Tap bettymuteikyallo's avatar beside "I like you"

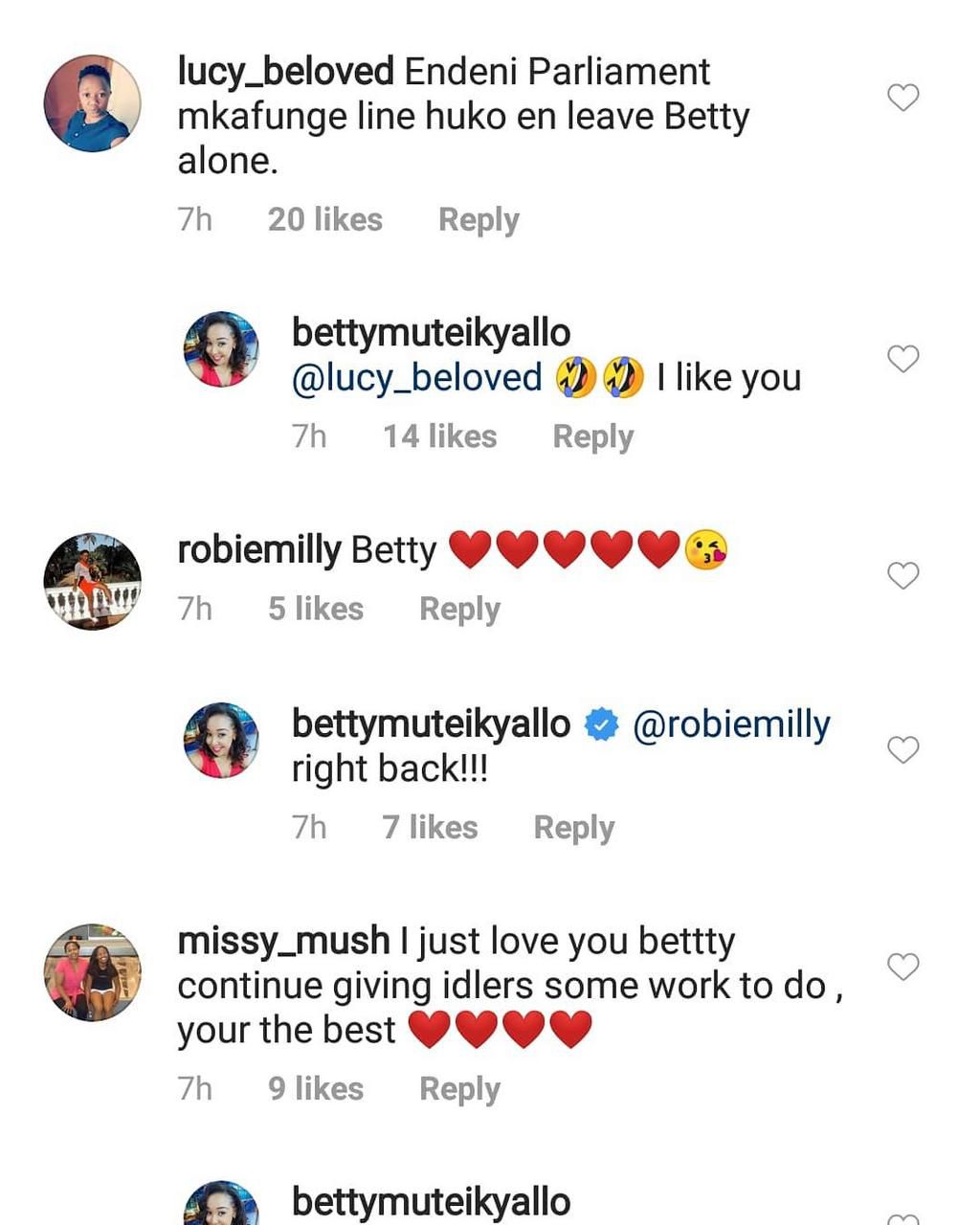221,349
